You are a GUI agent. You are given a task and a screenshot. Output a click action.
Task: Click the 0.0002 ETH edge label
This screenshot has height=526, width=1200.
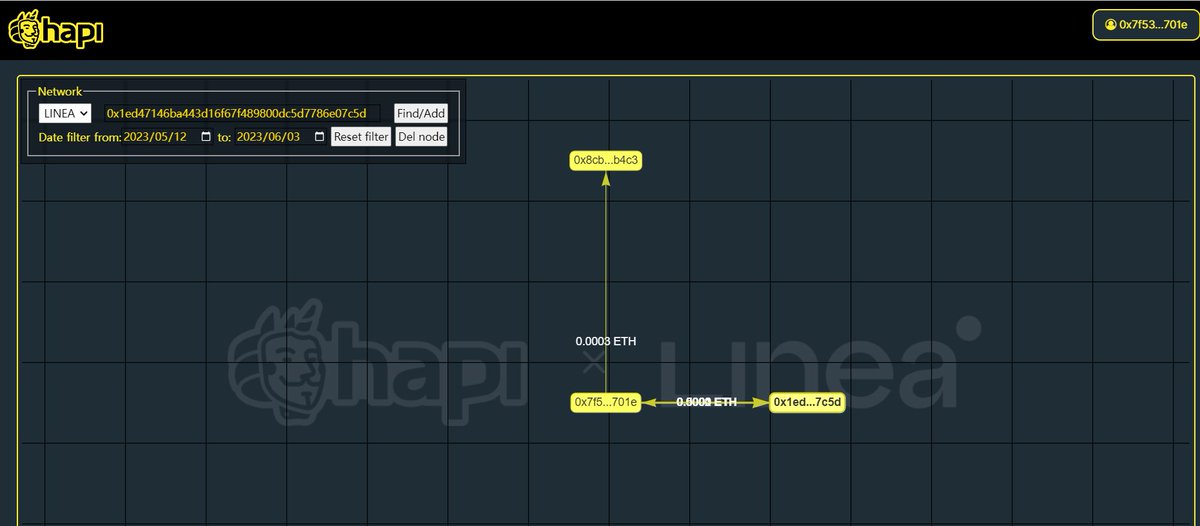tap(706, 402)
